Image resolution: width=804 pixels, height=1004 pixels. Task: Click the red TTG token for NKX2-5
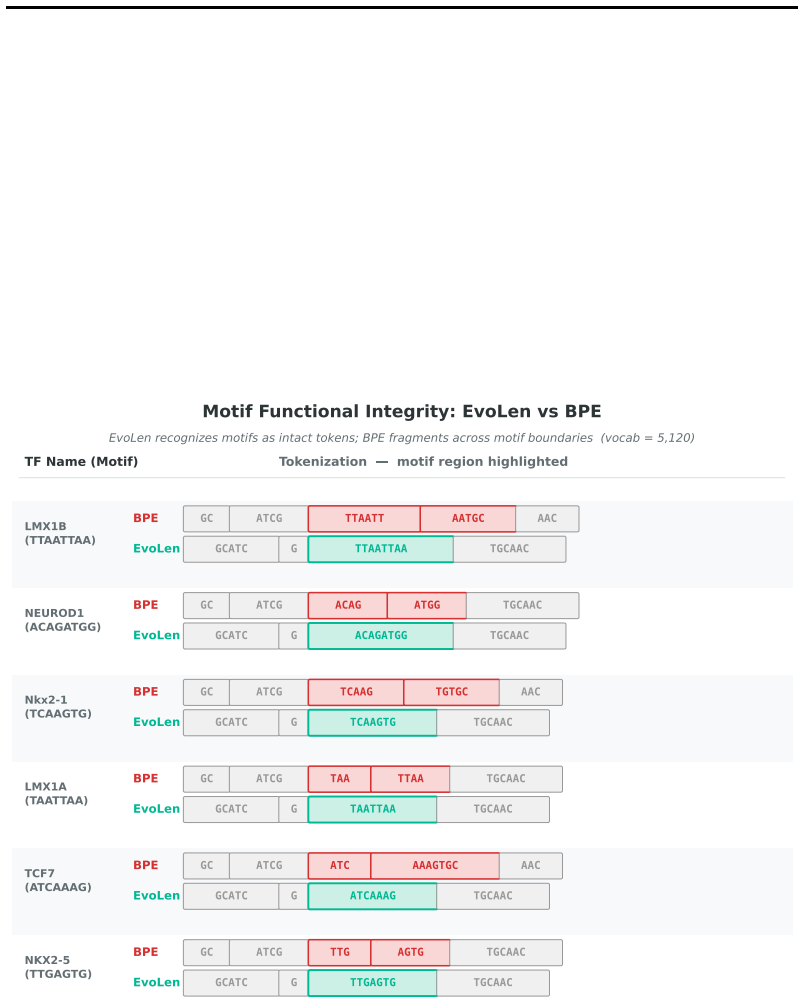click(340, 952)
